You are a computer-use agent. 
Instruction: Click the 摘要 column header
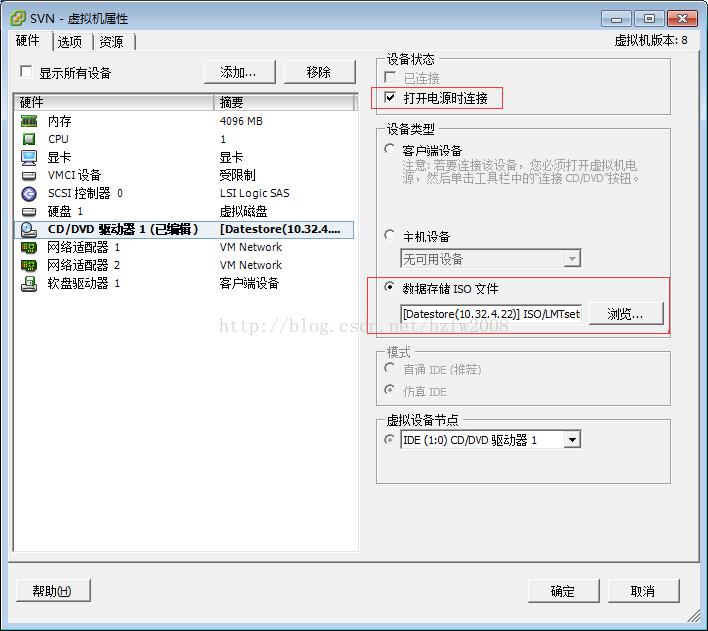284,103
